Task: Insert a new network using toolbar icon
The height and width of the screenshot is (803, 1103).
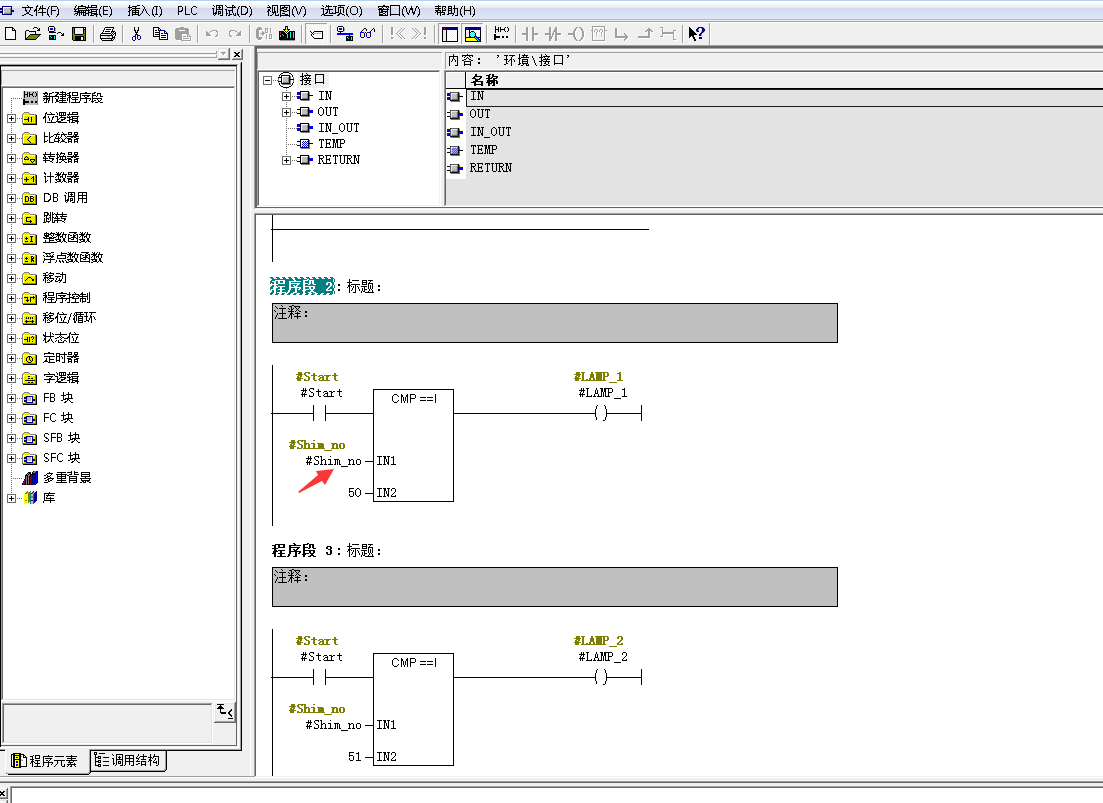Action: pos(502,34)
